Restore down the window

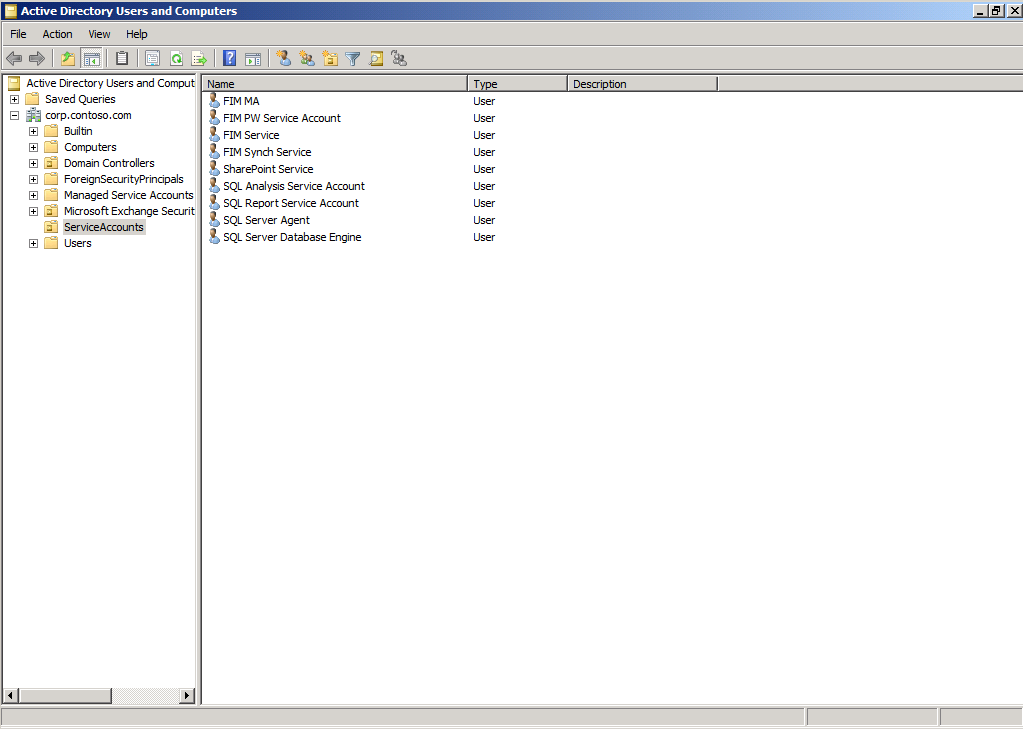coord(996,10)
